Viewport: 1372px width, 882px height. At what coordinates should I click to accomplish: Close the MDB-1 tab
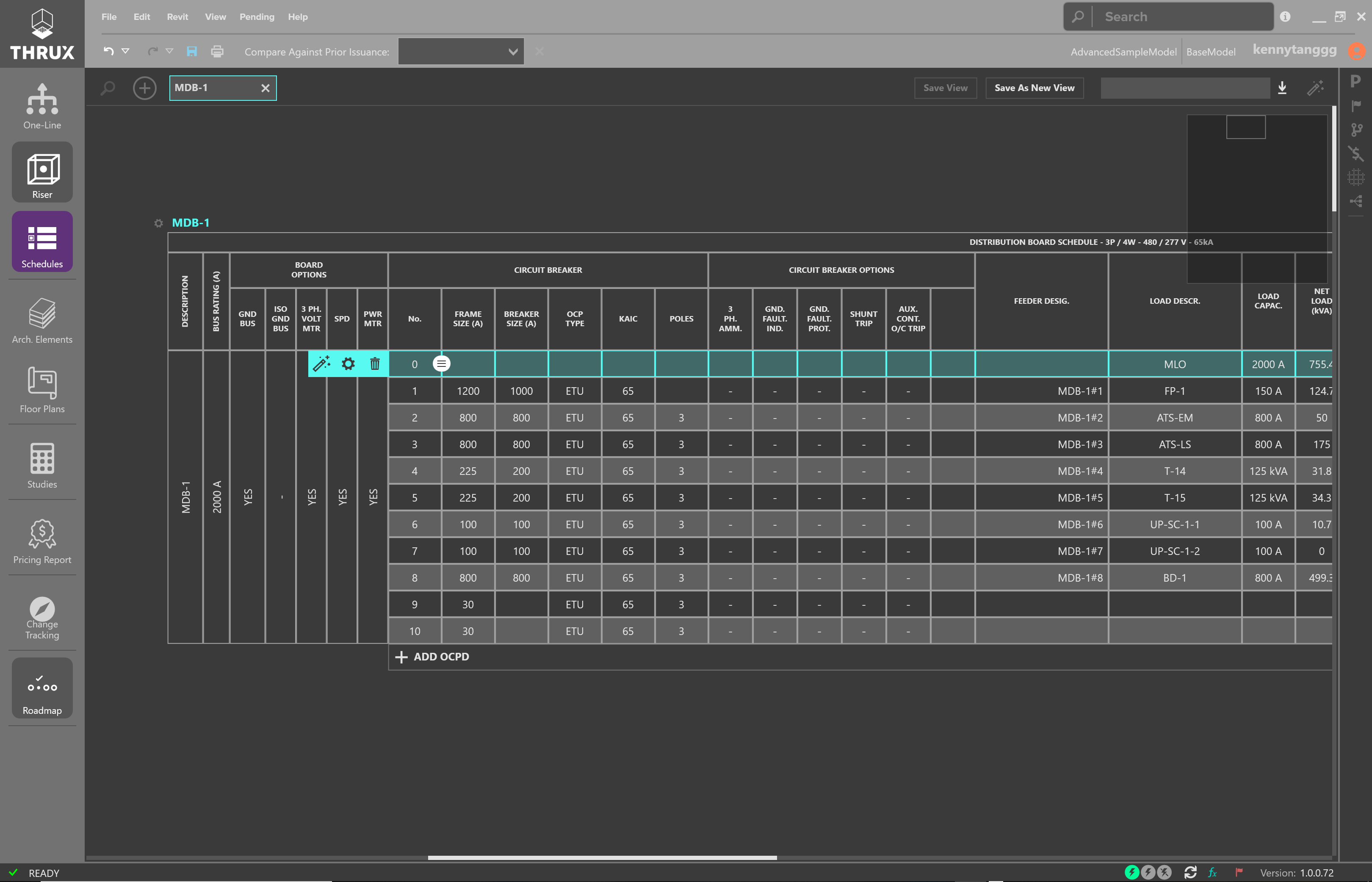point(265,88)
